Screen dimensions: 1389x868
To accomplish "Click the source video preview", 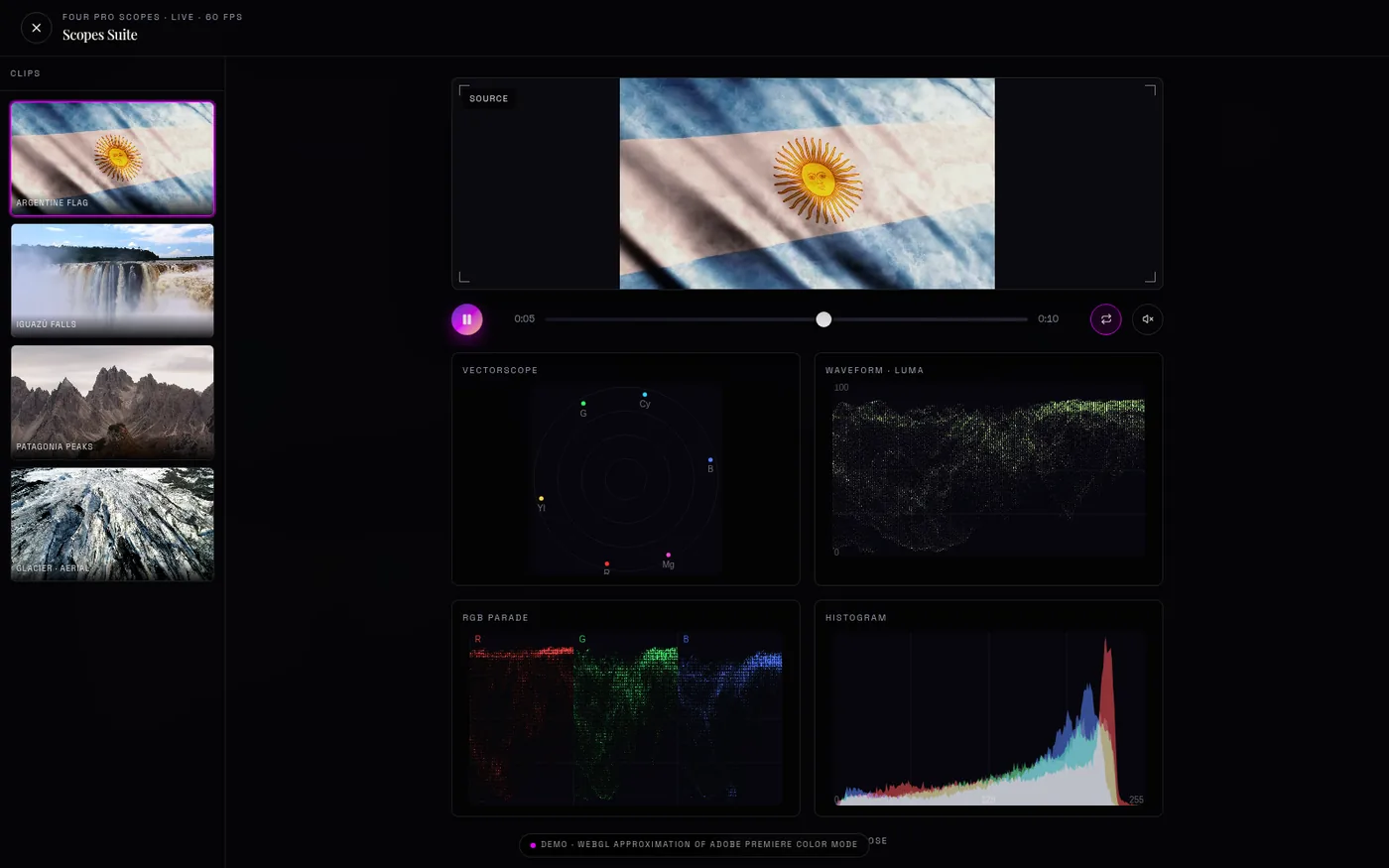I will (x=807, y=184).
